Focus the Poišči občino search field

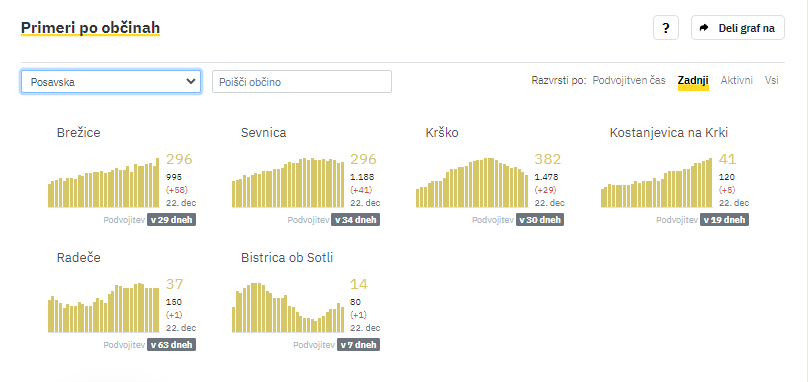302,81
